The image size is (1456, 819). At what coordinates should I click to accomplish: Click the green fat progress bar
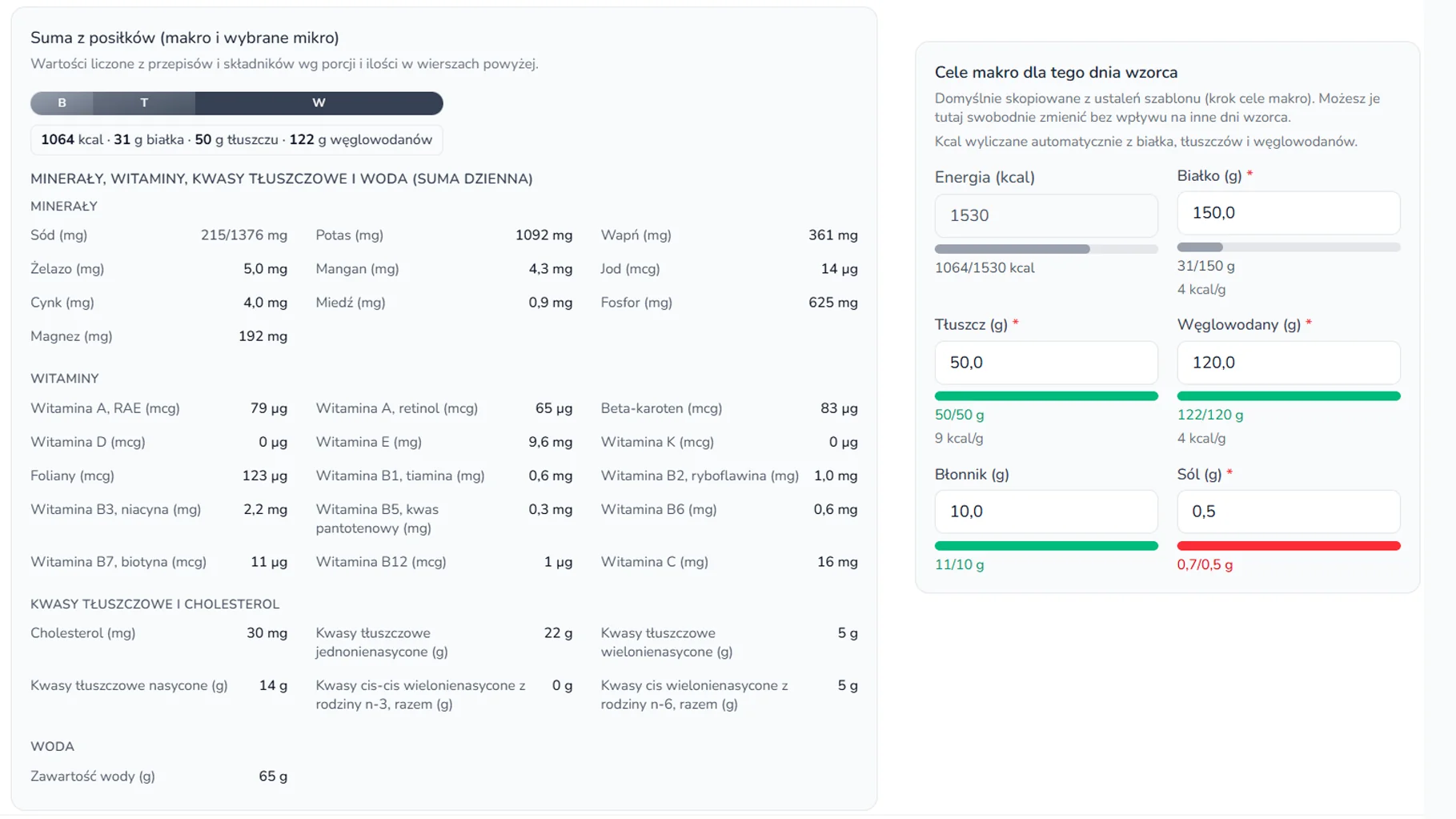1045,396
